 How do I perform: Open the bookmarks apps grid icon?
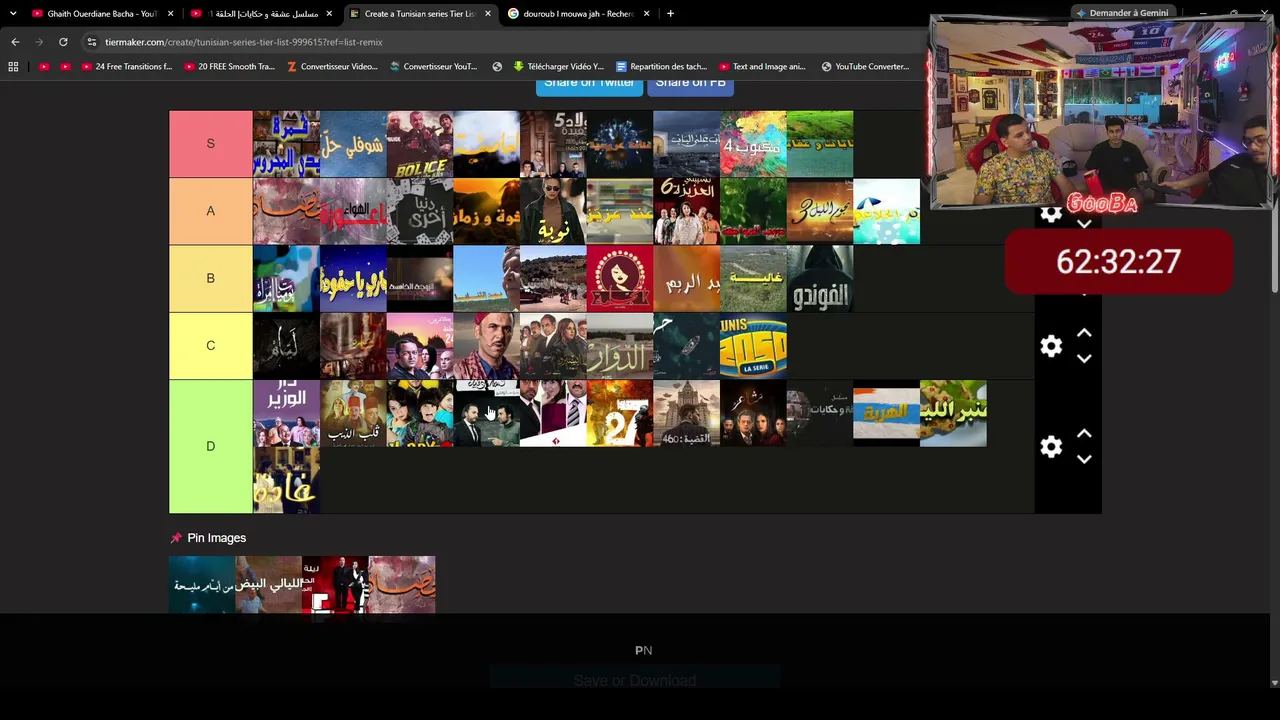tap(13, 67)
